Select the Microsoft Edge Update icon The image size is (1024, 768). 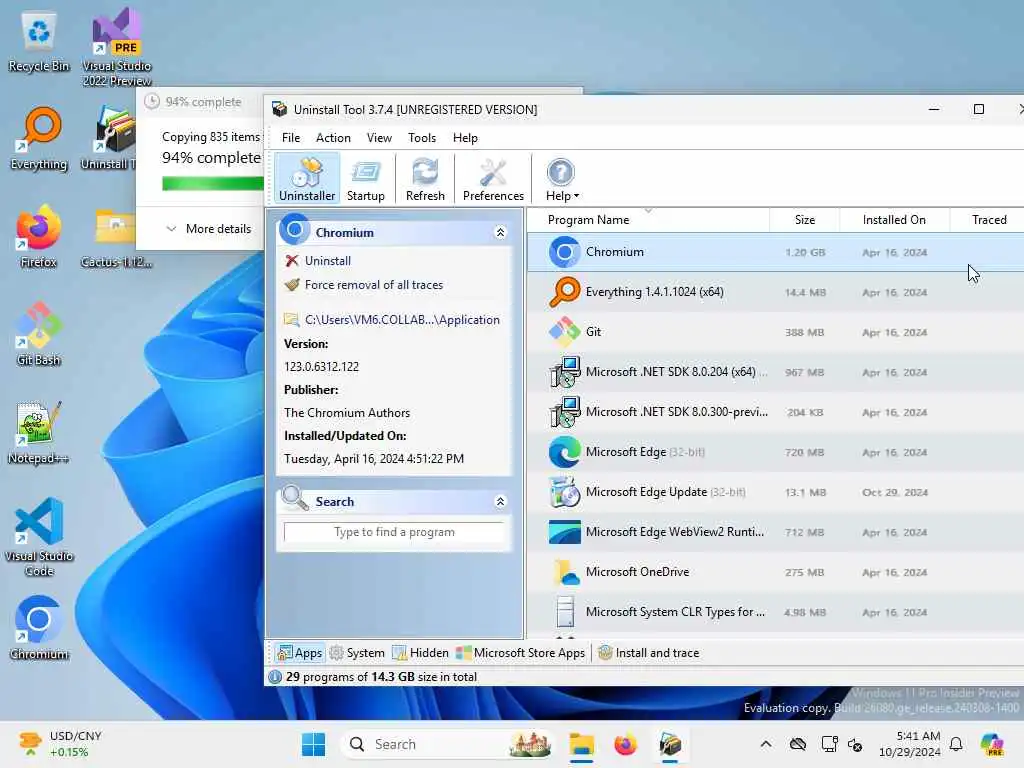pos(564,492)
